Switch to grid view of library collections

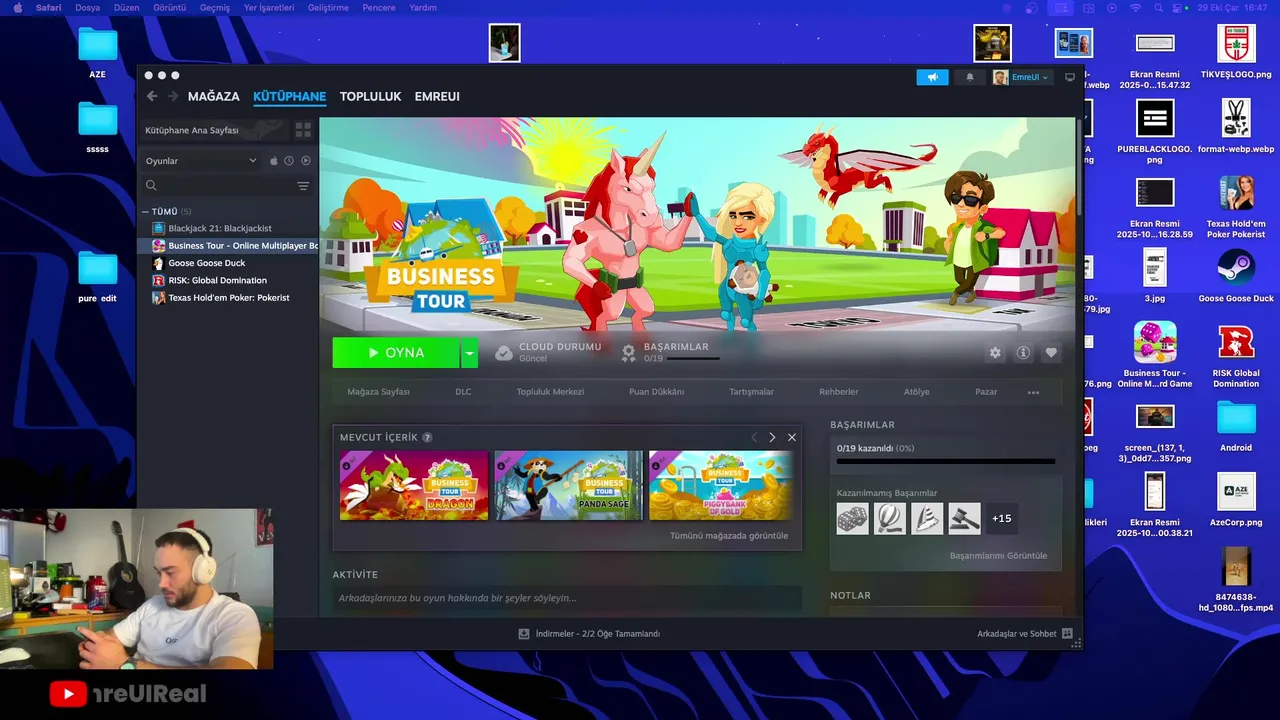coord(303,130)
